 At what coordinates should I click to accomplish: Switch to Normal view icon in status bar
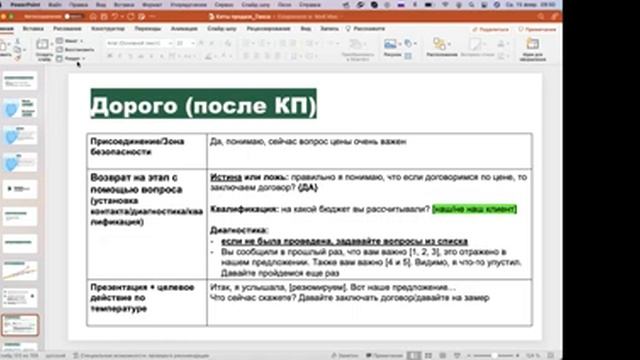pos(414,356)
